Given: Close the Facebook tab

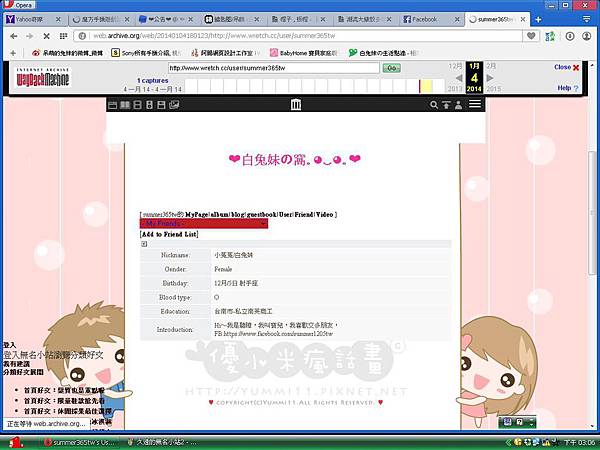Looking at the screenshot, I should (x=457, y=19).
